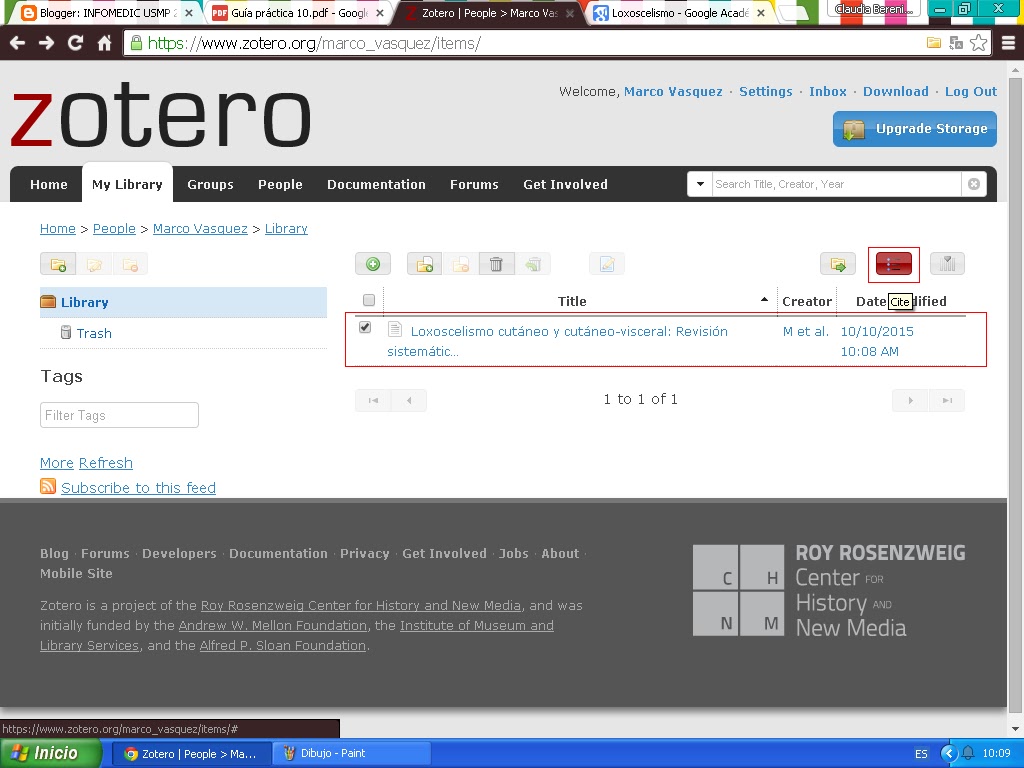Viewport: 1024px width, 768px height.
Task: Click the library settings columns icon
Action: tap(947, 264)
